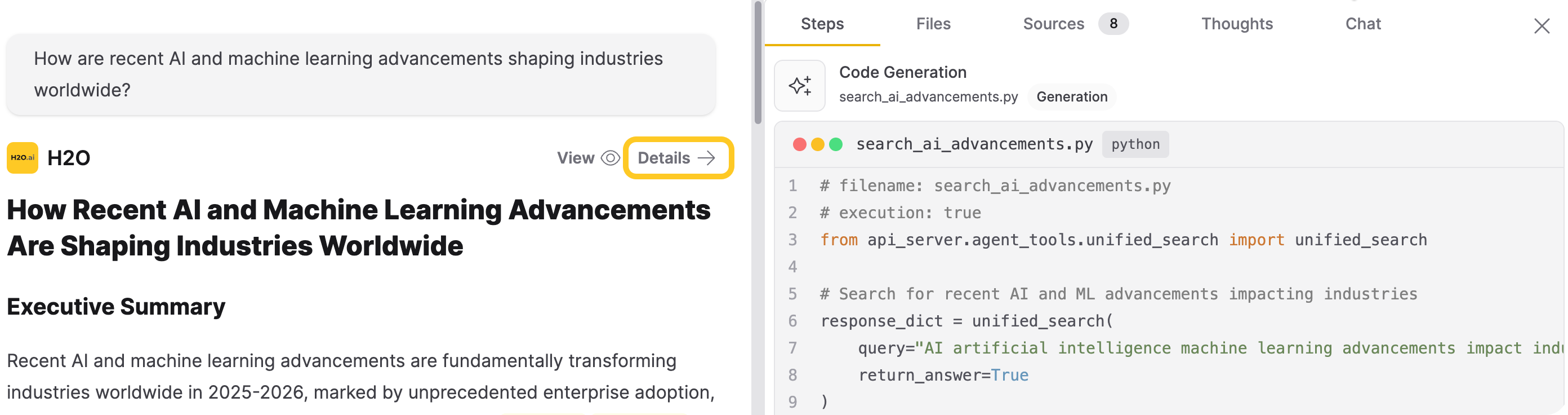1568x415 pixels.
Task: Switch to the Thoughts tab
Action: point(1236,24)
